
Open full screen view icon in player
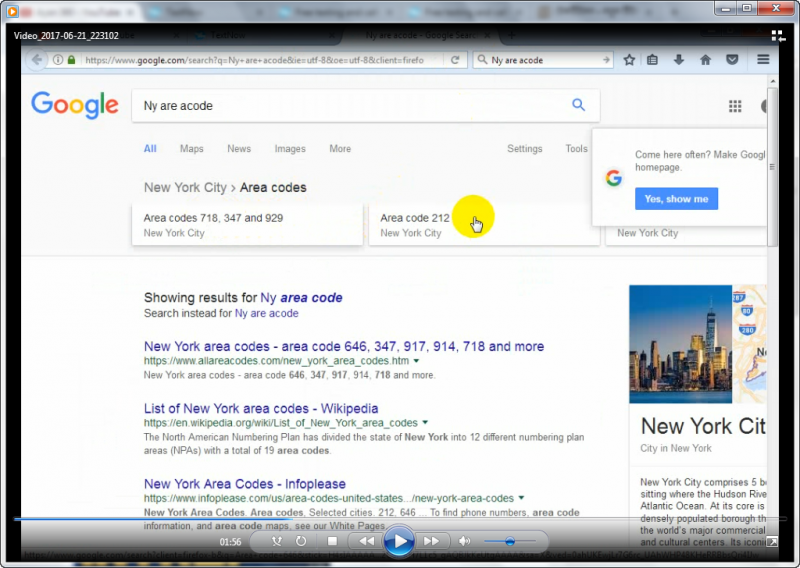pos(772,541)
